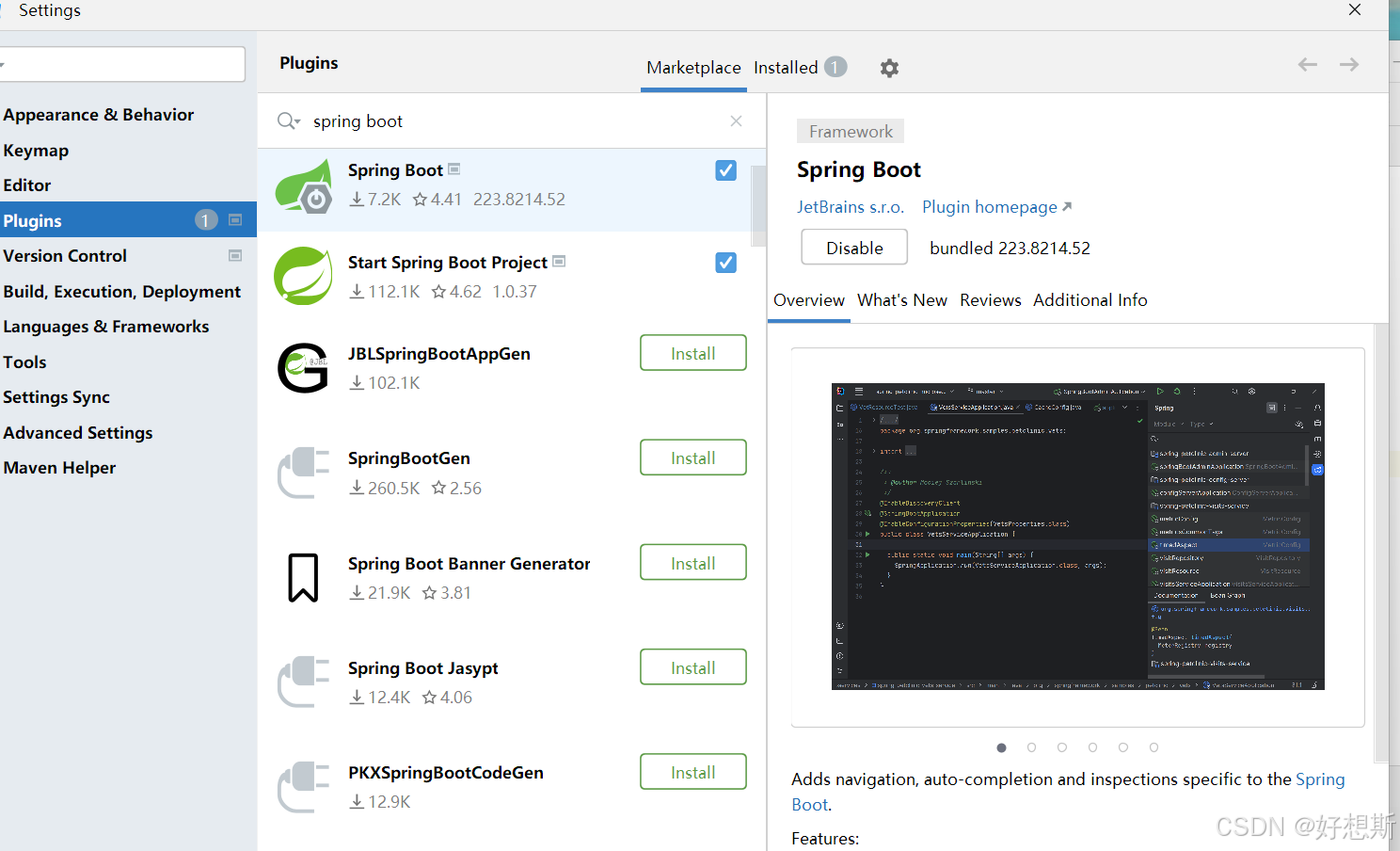The height and width of the screenshot is (851, 1400).
Task: Install Spring Boot Banner Generator plugin
Action: coord(693,563)
